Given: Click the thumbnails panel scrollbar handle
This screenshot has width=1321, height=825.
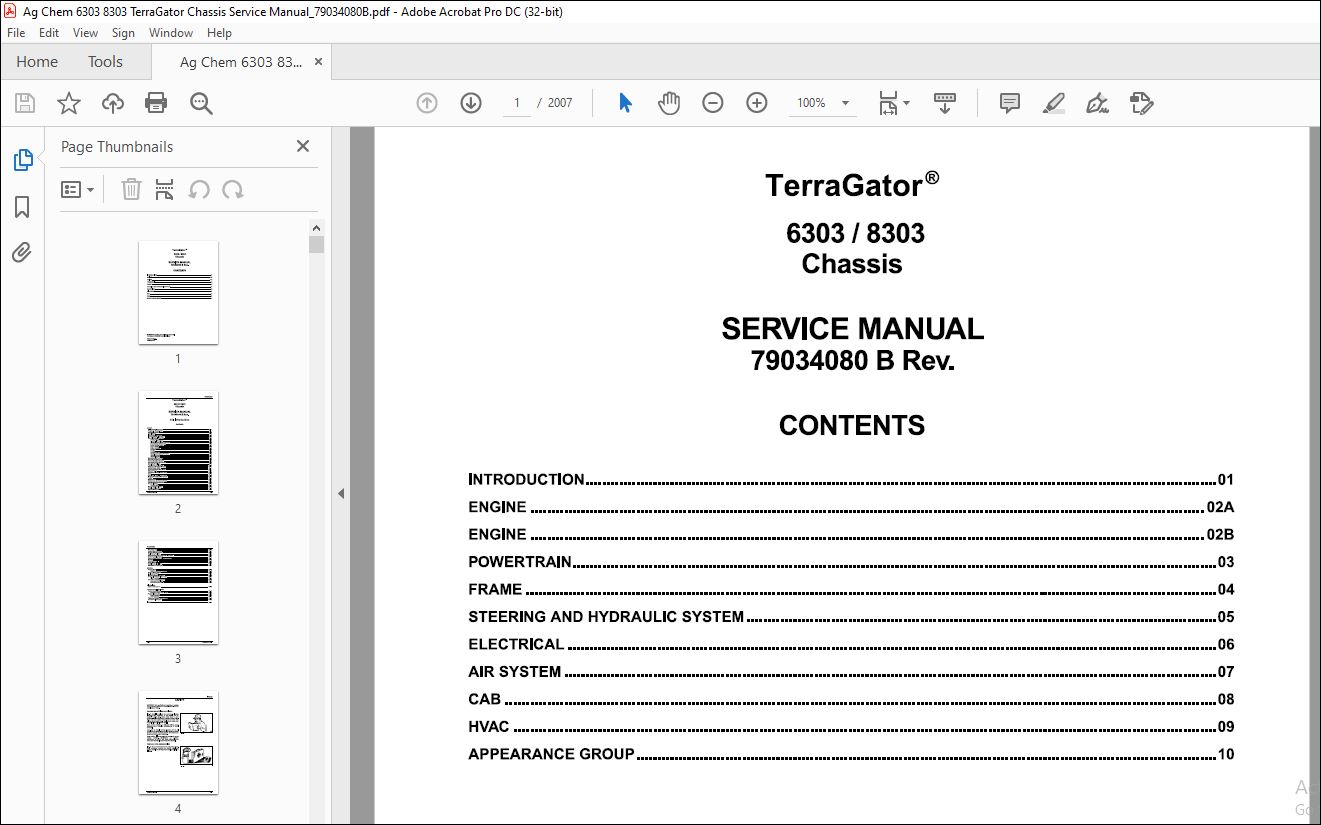Looking at the screenshot, I should click(x=316, y=245).
